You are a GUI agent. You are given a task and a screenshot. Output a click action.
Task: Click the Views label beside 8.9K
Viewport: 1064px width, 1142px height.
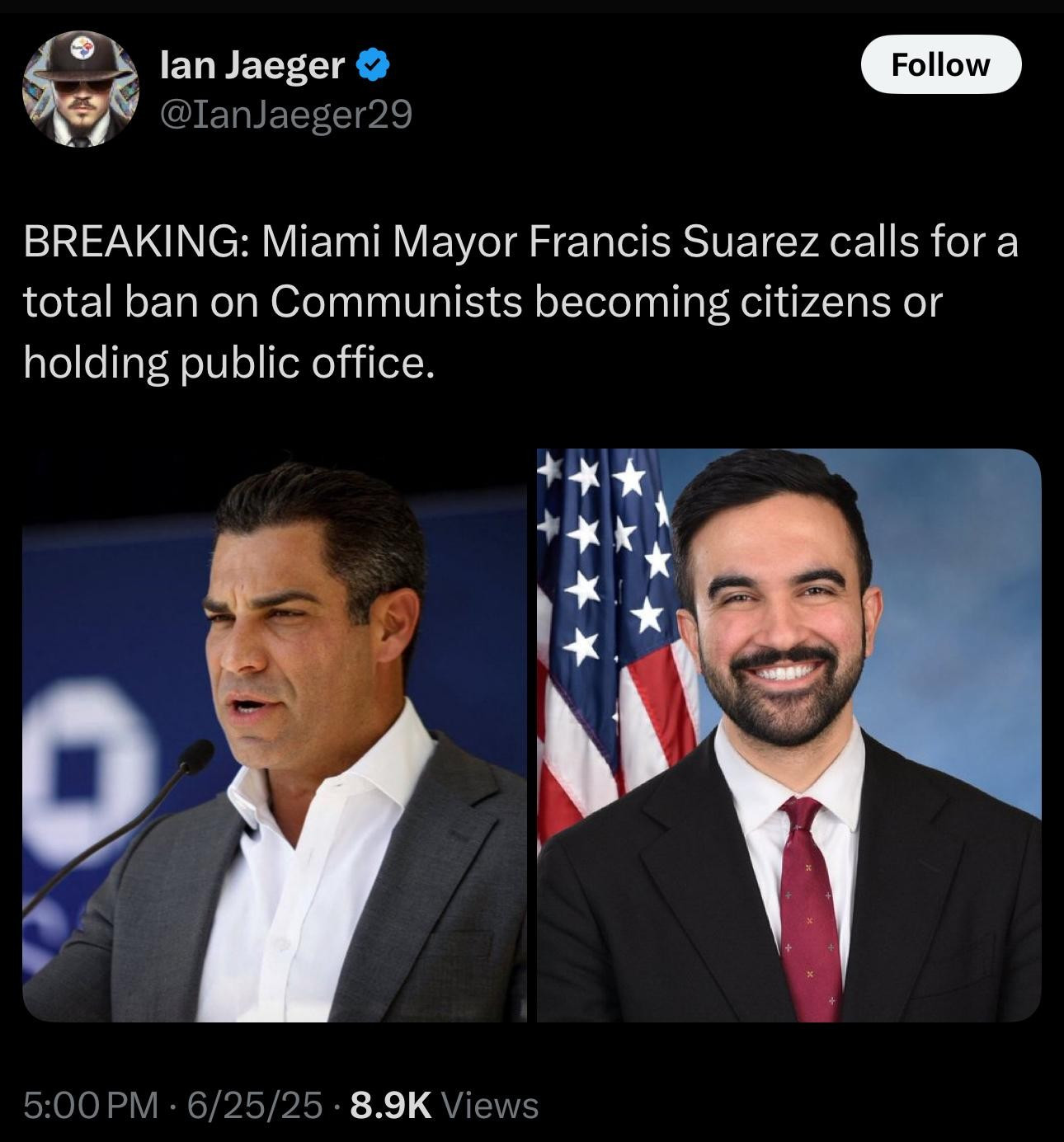pos(490,1105)
